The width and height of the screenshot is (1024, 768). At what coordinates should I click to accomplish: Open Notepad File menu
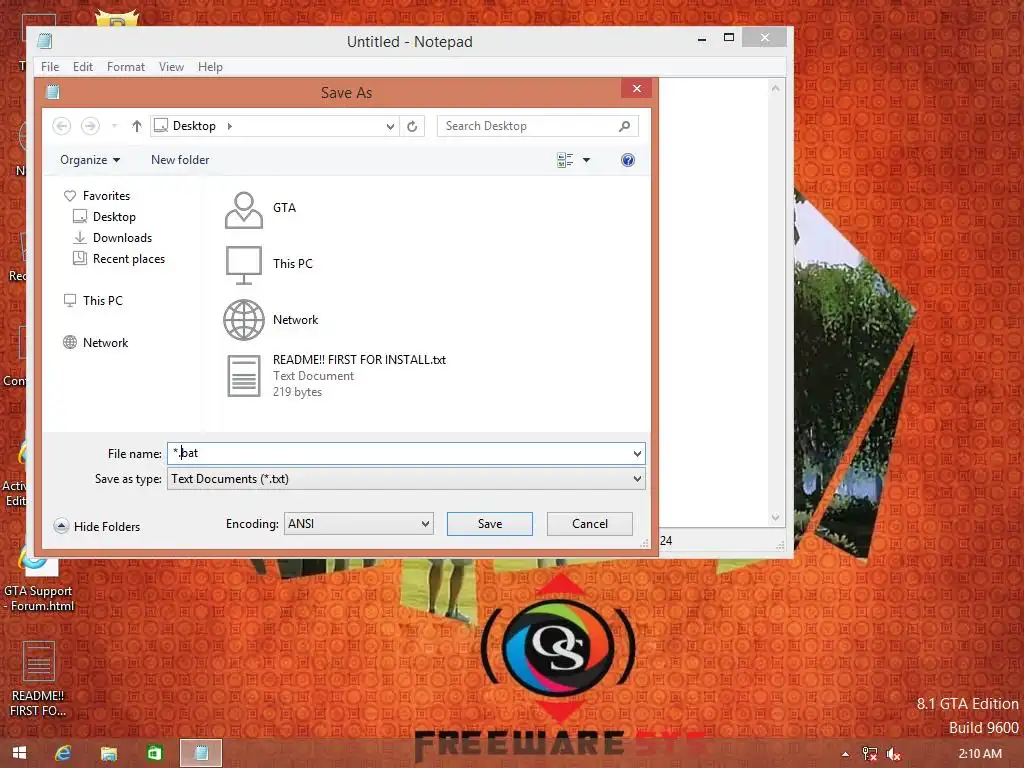pos(50,67)
